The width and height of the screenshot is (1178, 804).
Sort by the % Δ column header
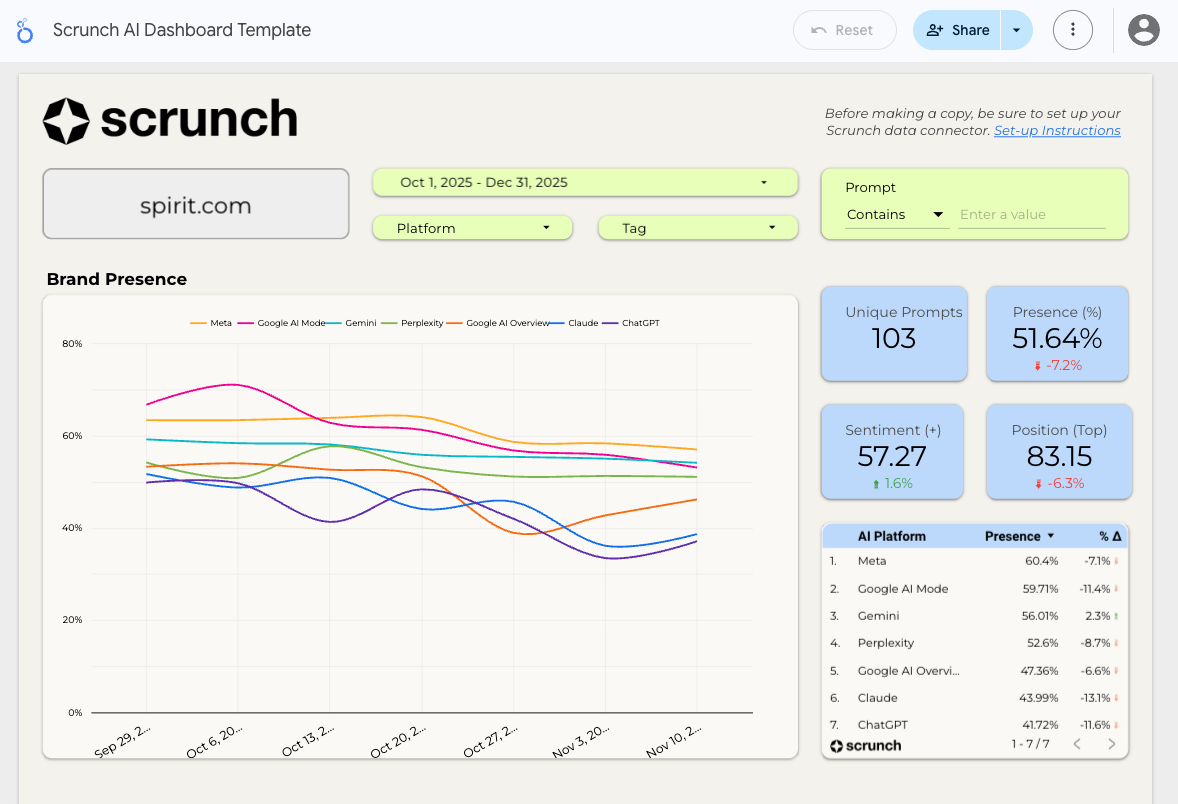1110,537
